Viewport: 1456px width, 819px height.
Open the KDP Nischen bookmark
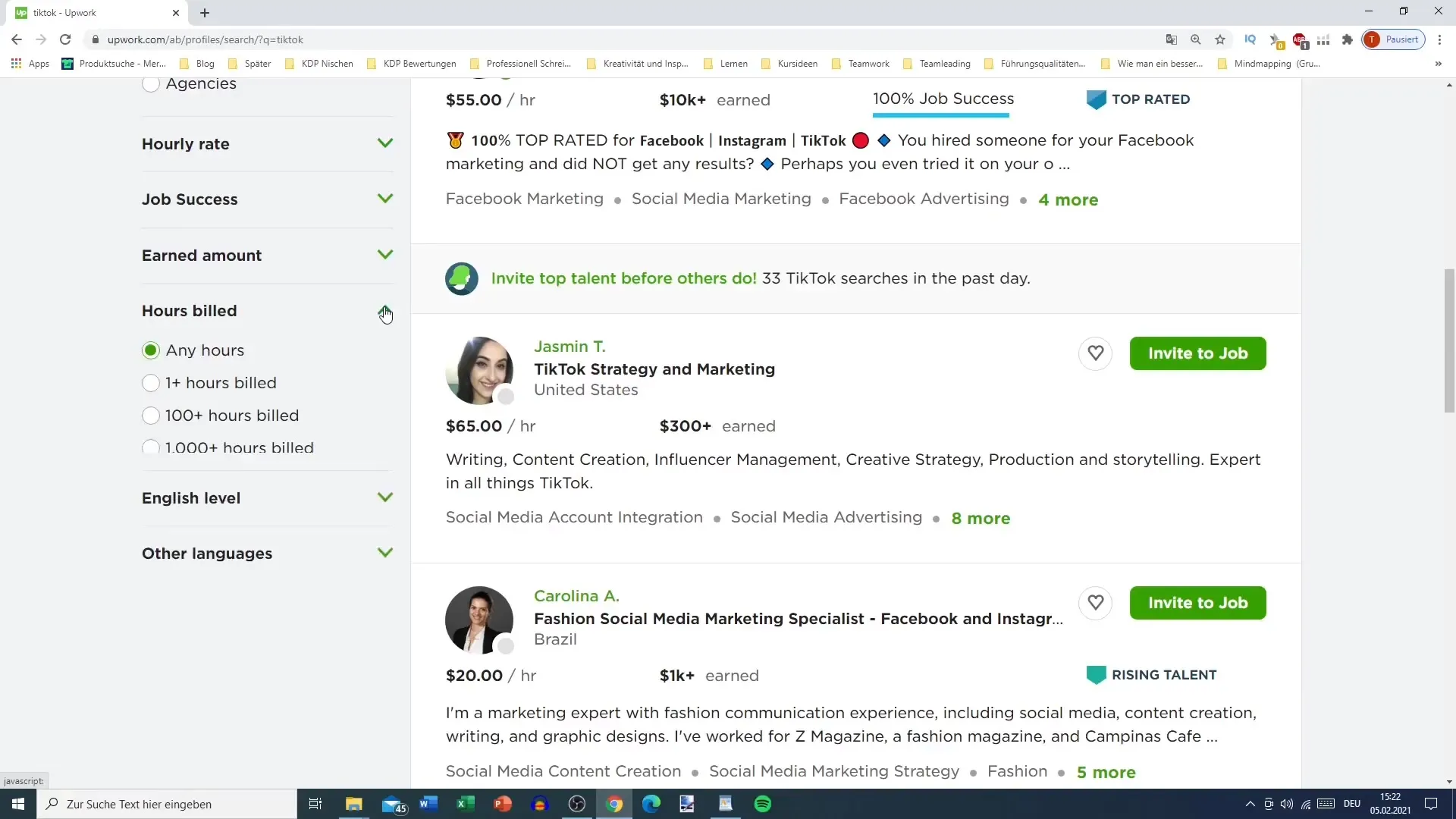point(319,64)
